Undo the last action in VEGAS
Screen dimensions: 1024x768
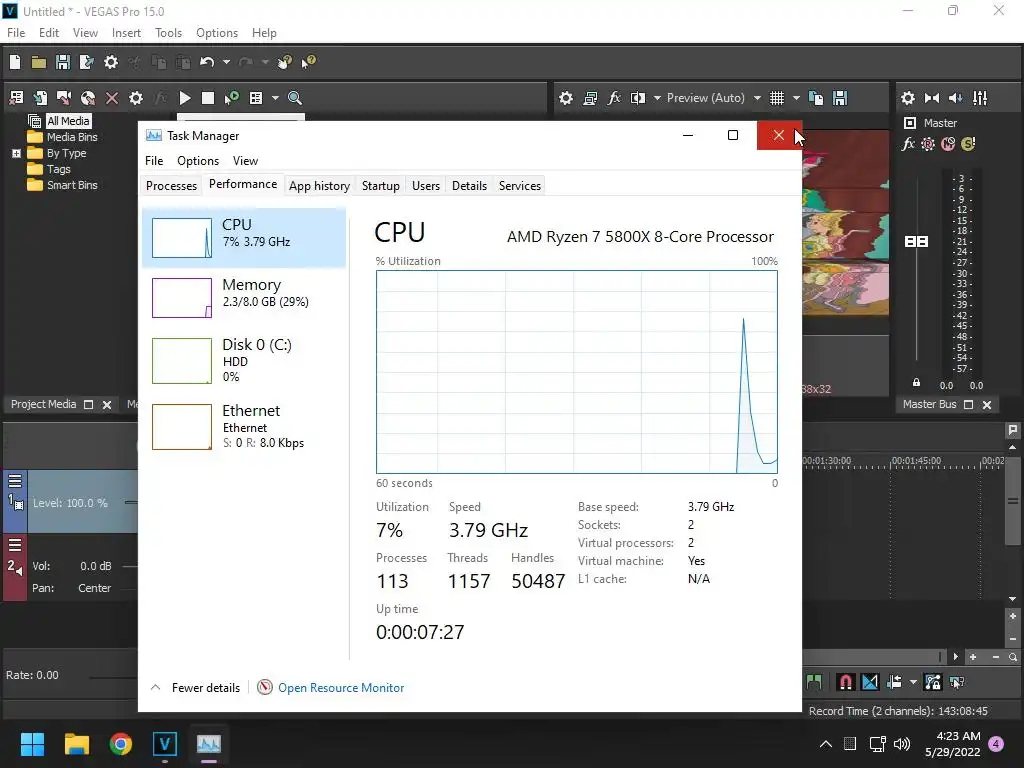click(207, 62)
